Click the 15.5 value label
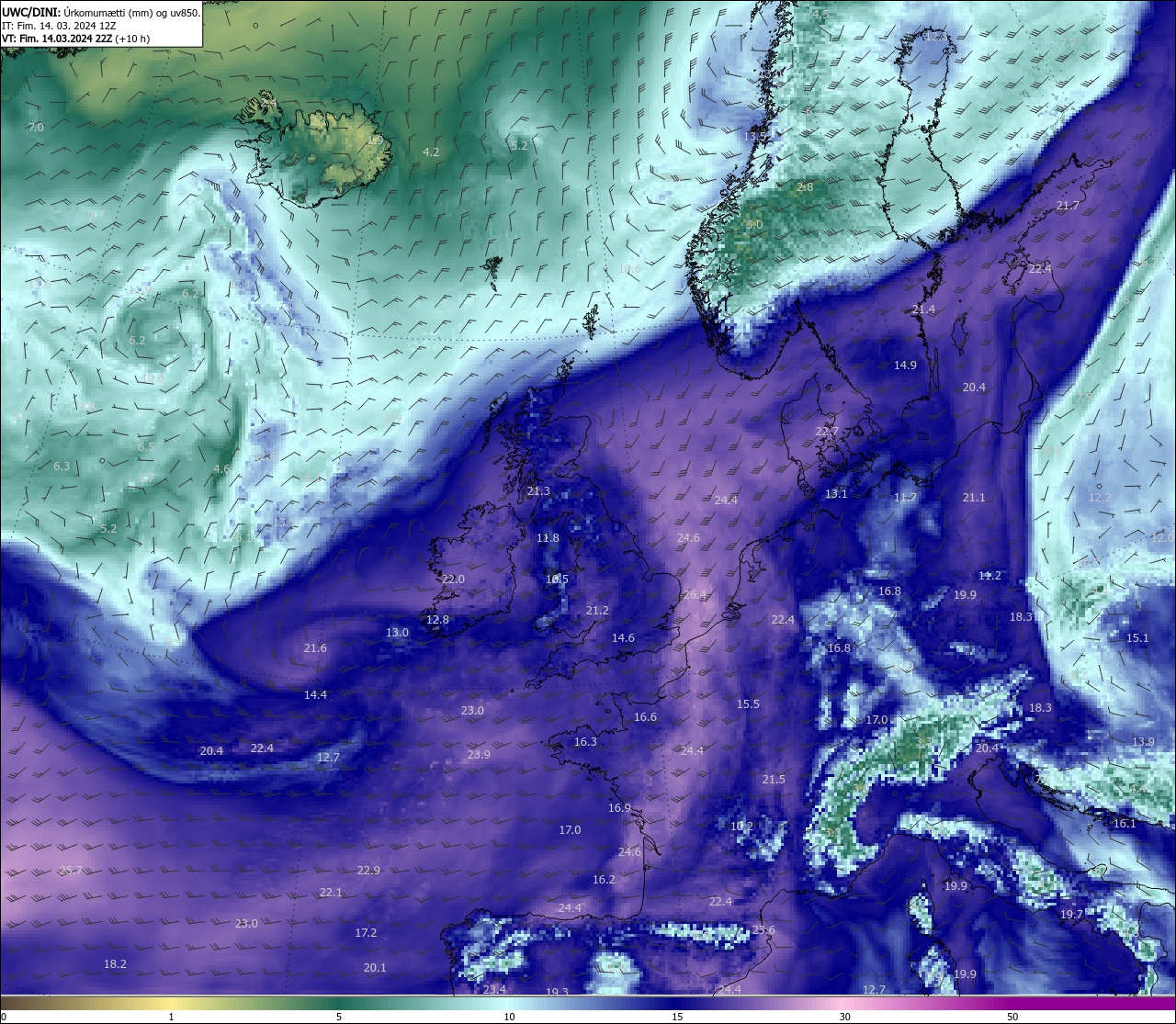The width and height of the screenshot is (1176, 1024). (748, 703)
